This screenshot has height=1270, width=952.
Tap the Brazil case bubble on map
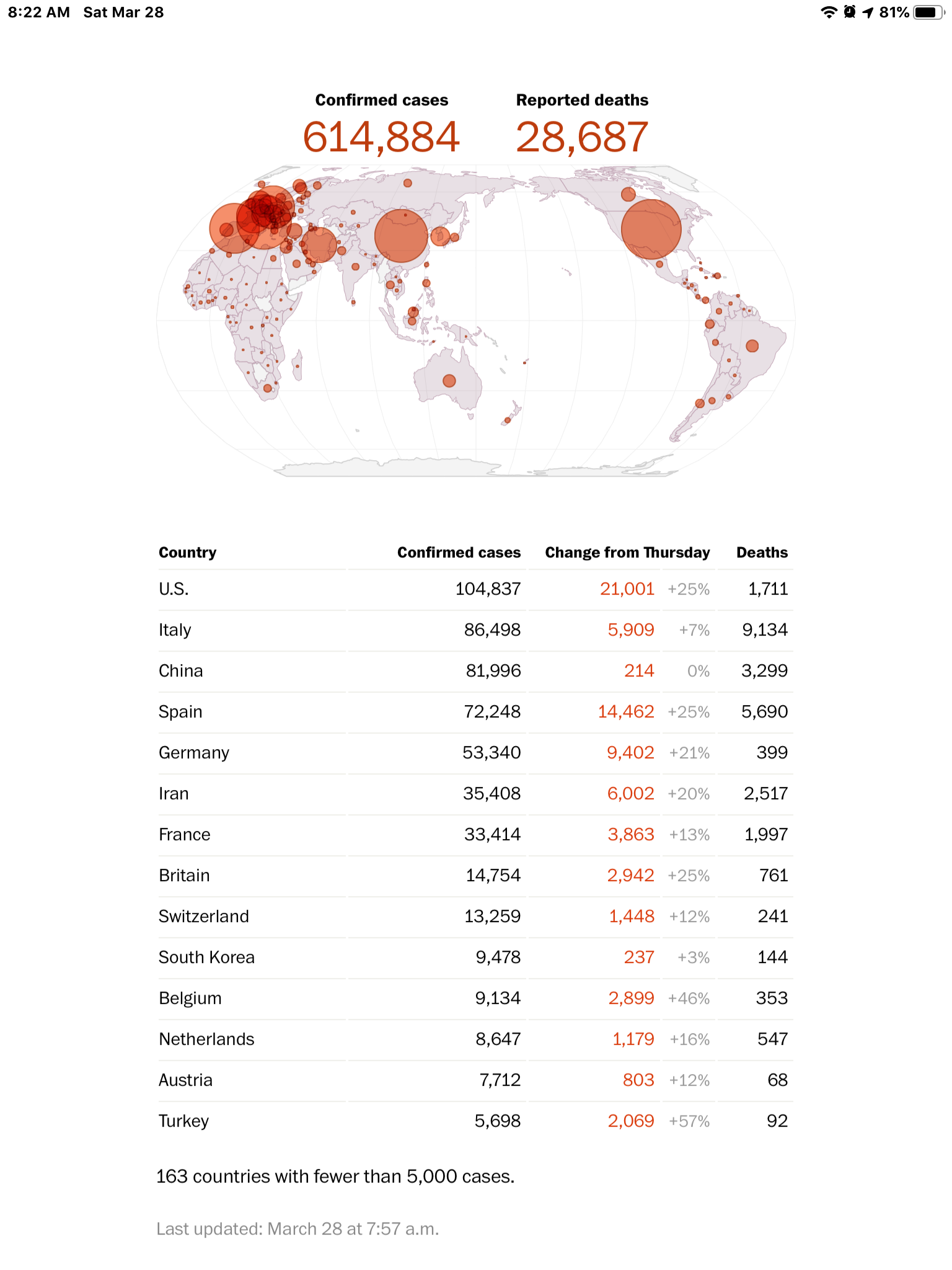[752, 346]
